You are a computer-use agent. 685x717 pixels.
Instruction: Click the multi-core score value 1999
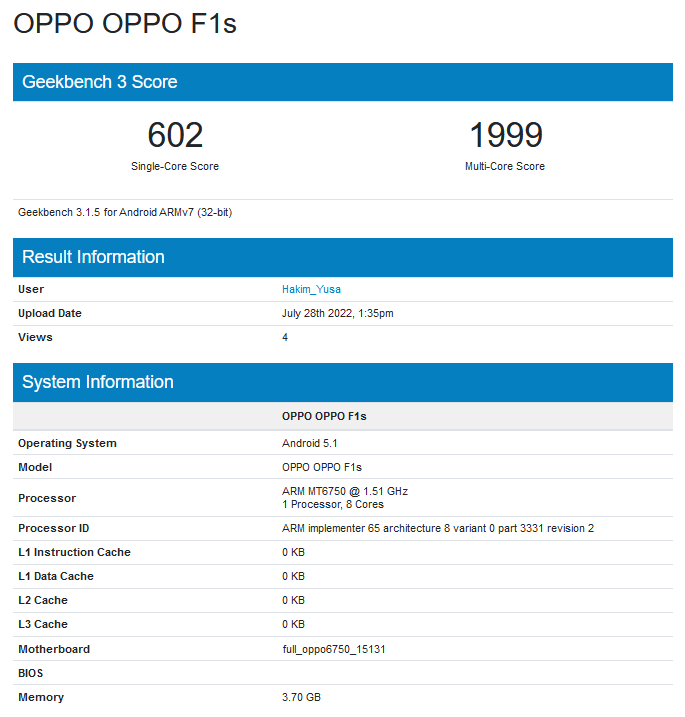click(x=506, y=135)
